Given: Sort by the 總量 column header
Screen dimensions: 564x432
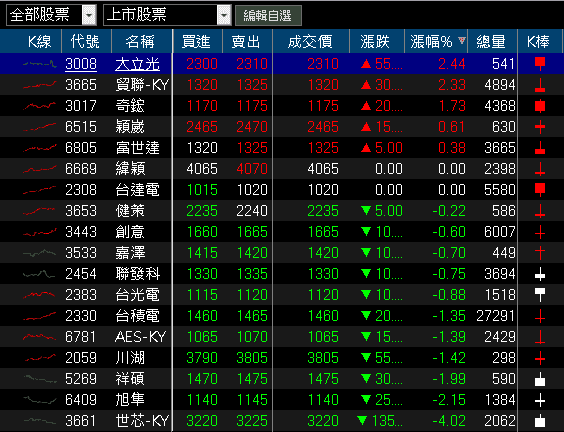Looking at the screenshot, I should point(492,41).
